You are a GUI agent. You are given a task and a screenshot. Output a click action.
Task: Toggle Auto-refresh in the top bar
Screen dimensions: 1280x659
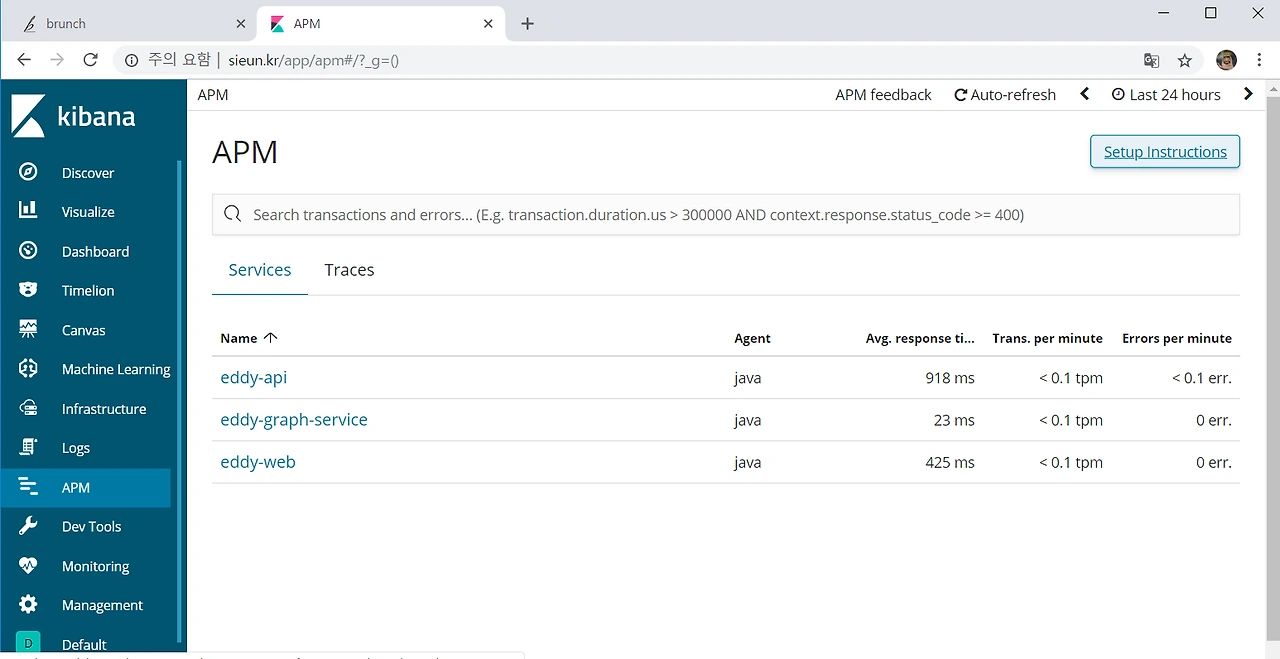point(1005,95)
